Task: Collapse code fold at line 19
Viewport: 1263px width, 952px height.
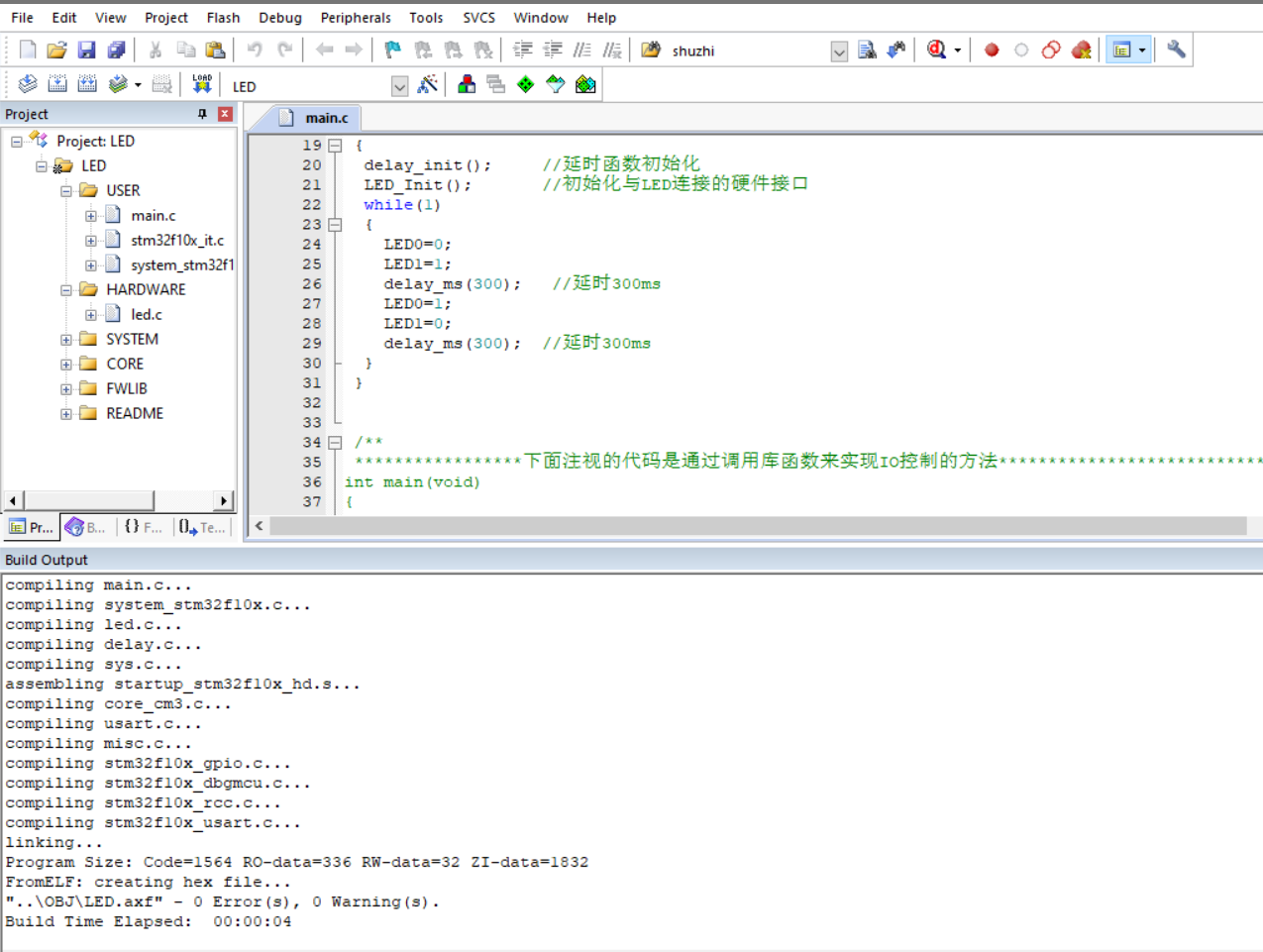Action: tap(335, 146)
